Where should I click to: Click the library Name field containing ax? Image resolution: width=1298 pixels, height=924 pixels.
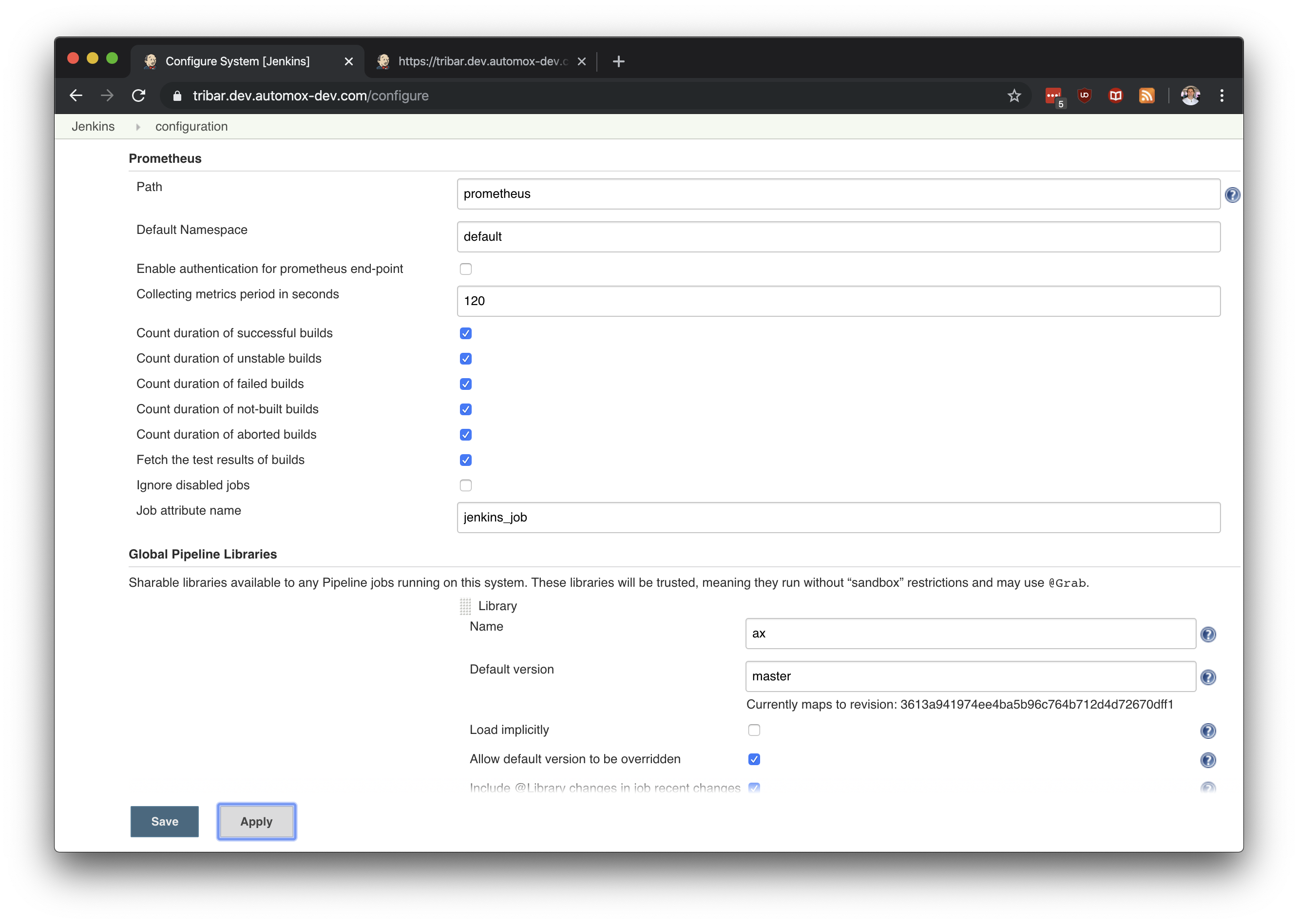[x=971, y=633]
